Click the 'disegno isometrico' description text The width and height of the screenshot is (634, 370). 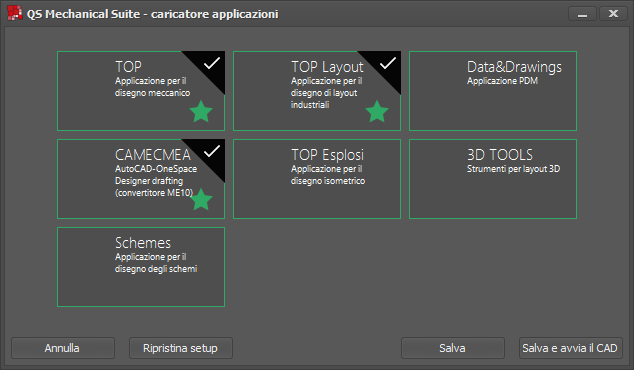tap(328, 181)
